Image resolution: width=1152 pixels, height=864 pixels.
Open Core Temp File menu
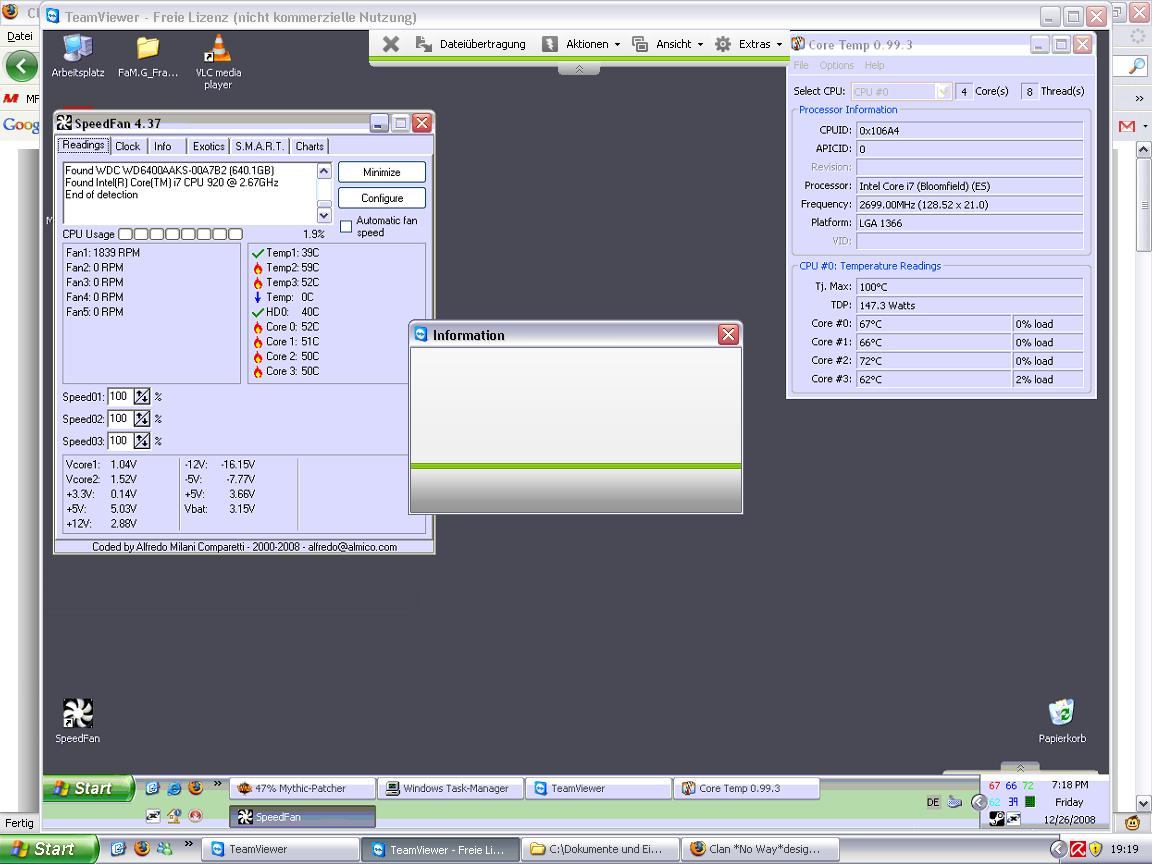[x=801, y=65]
